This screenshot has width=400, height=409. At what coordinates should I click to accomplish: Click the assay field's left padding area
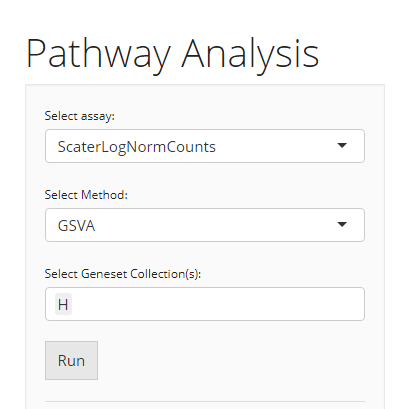coord(51,146)
